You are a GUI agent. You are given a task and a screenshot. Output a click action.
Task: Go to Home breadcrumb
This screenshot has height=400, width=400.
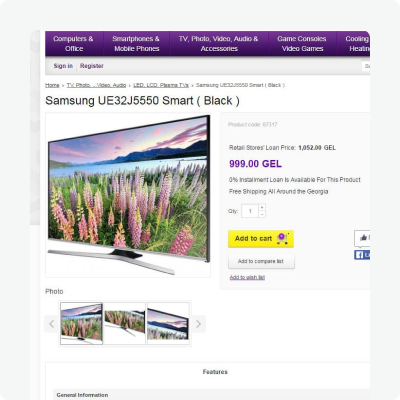[52, 85]
